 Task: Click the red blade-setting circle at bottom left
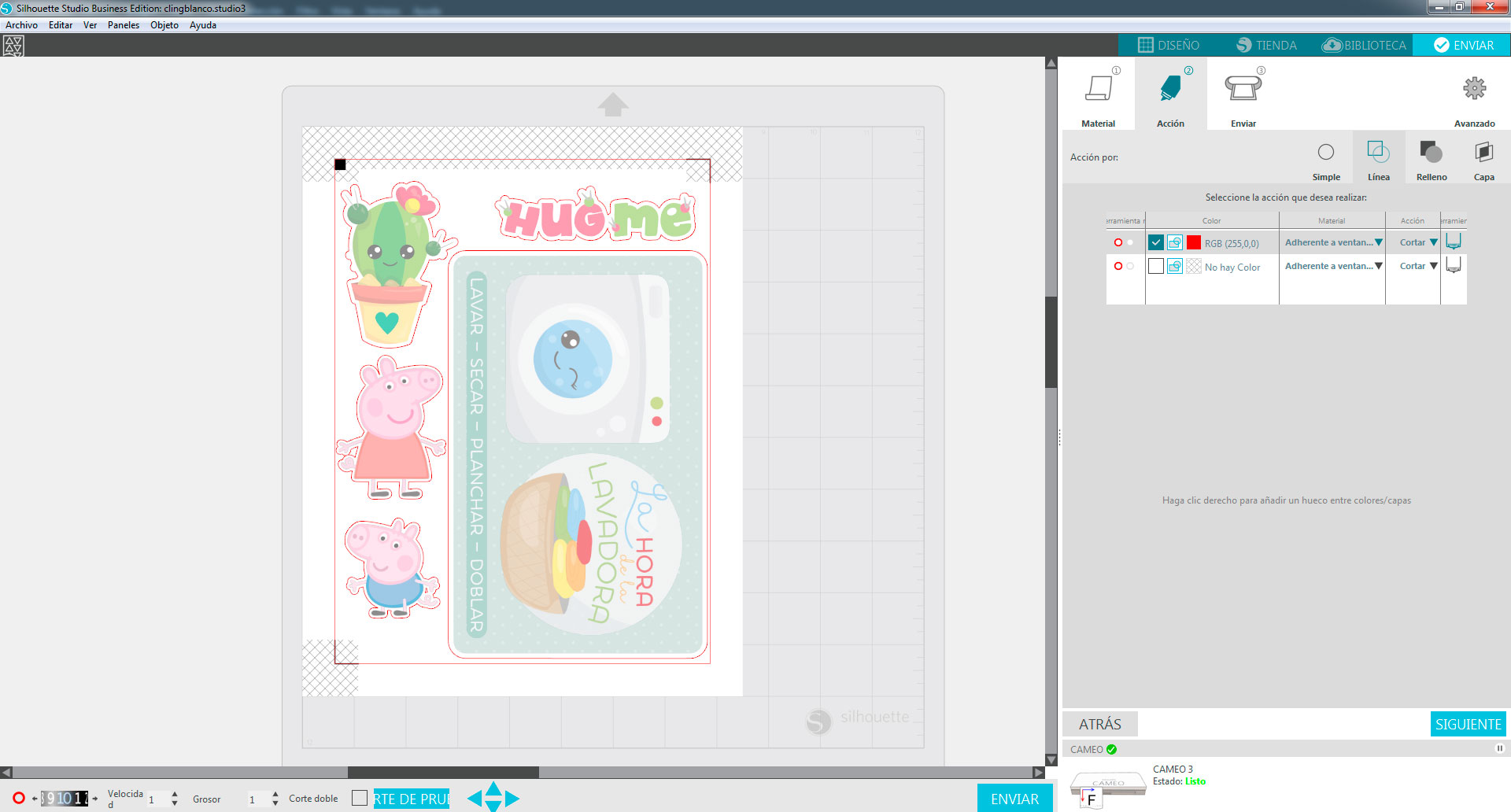tap(19, 798)
